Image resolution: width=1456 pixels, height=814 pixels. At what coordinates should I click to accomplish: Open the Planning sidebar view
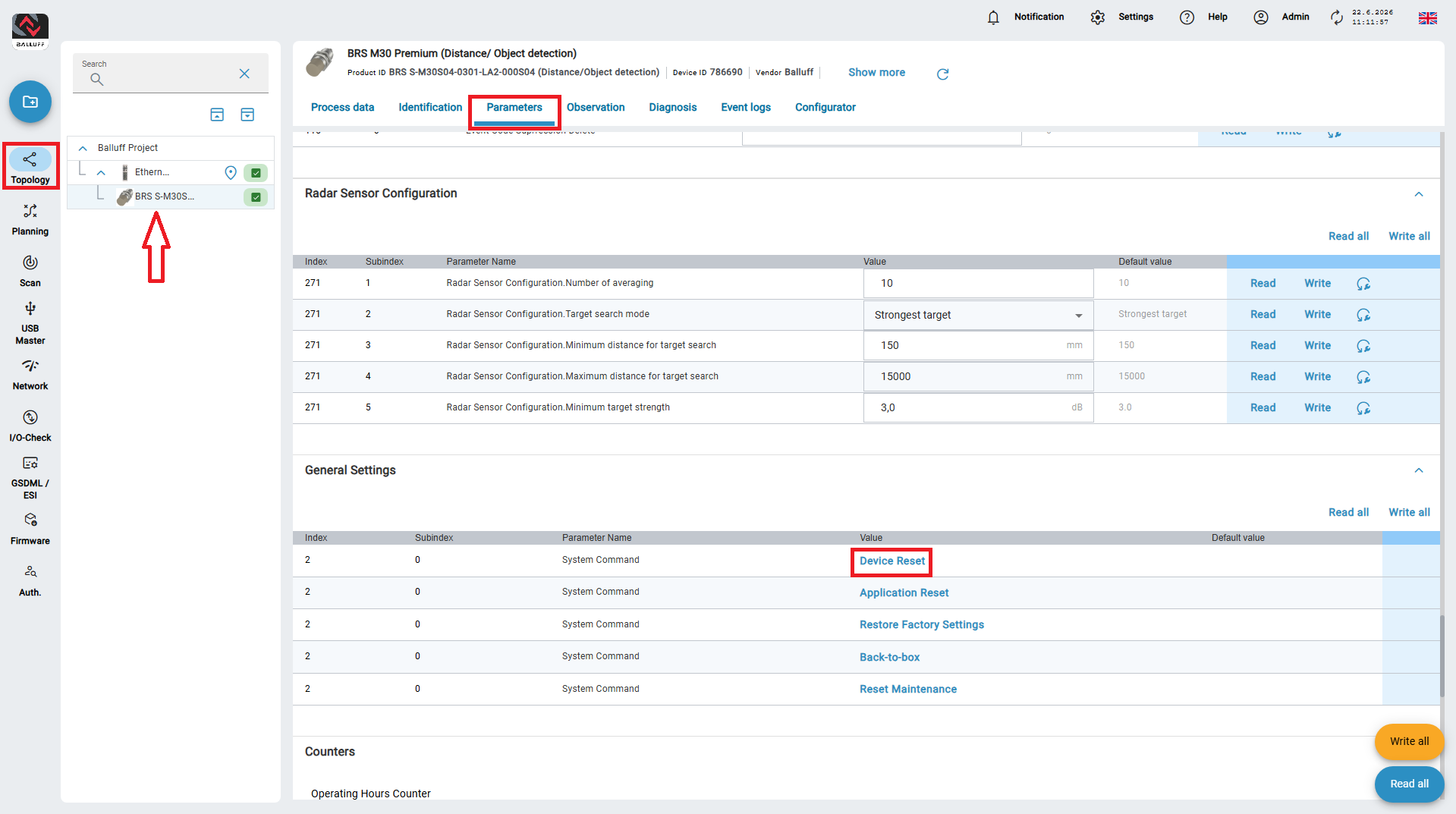30,219
